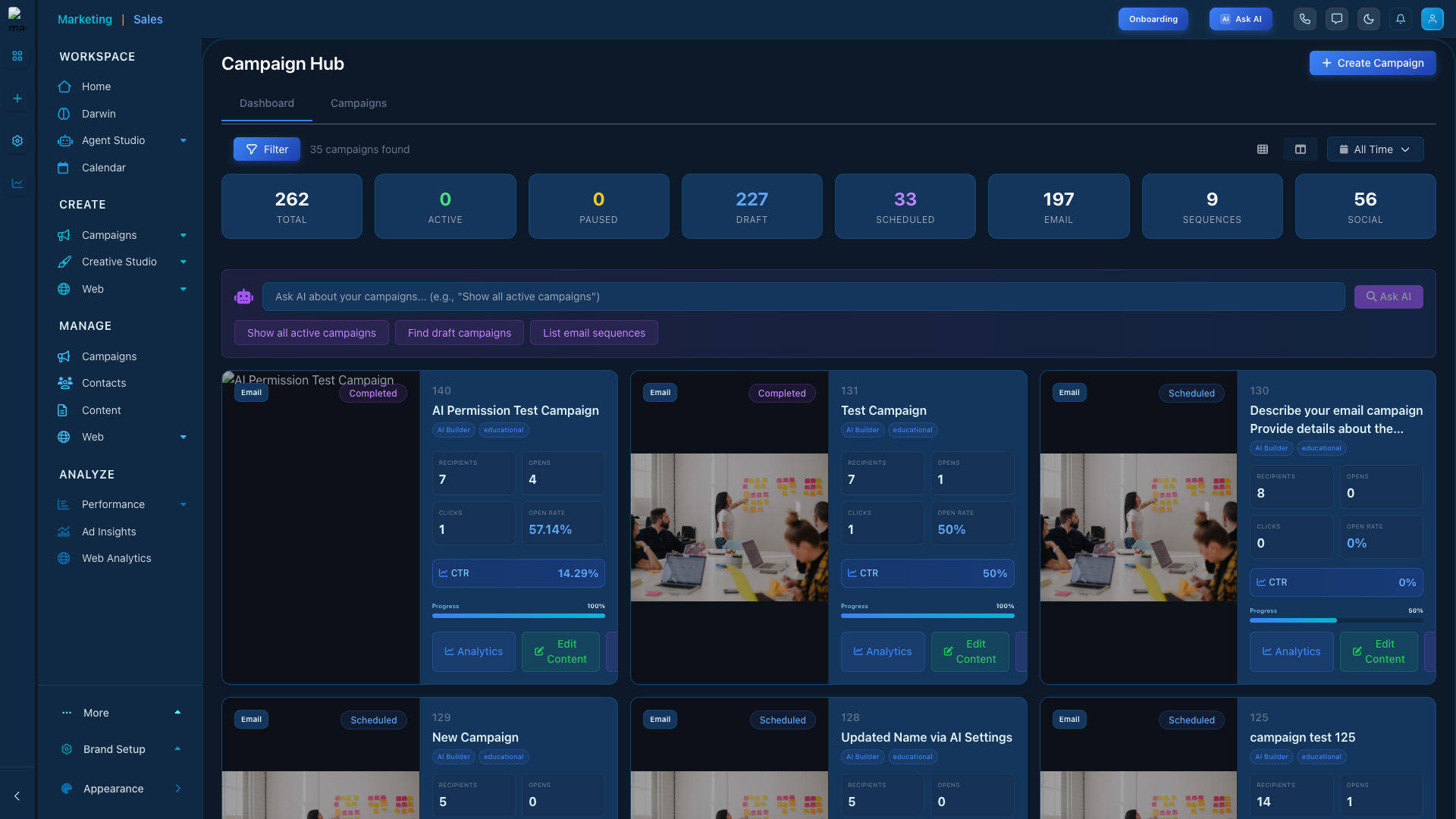Click Create Campaign button
The height and width of the screenshot is (819, 1456).
coord(1373,63)
